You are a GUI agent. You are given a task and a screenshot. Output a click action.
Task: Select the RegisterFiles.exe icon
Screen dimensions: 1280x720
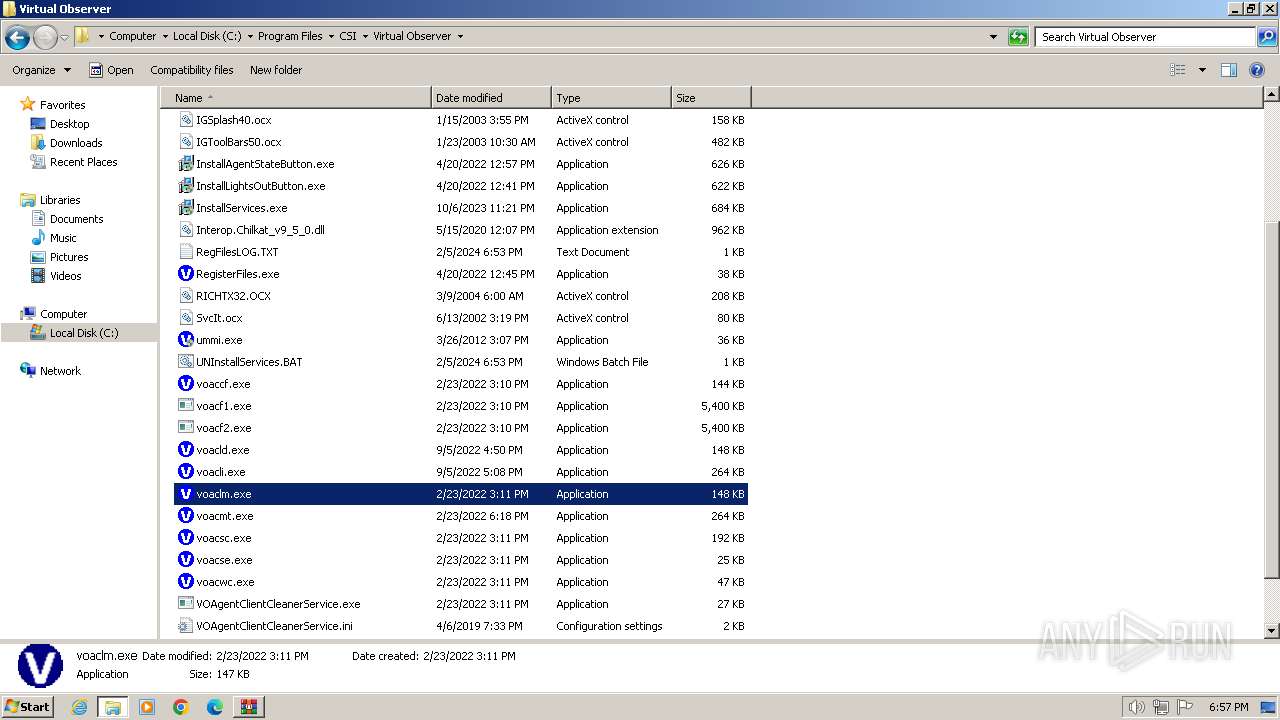(185, 274)
